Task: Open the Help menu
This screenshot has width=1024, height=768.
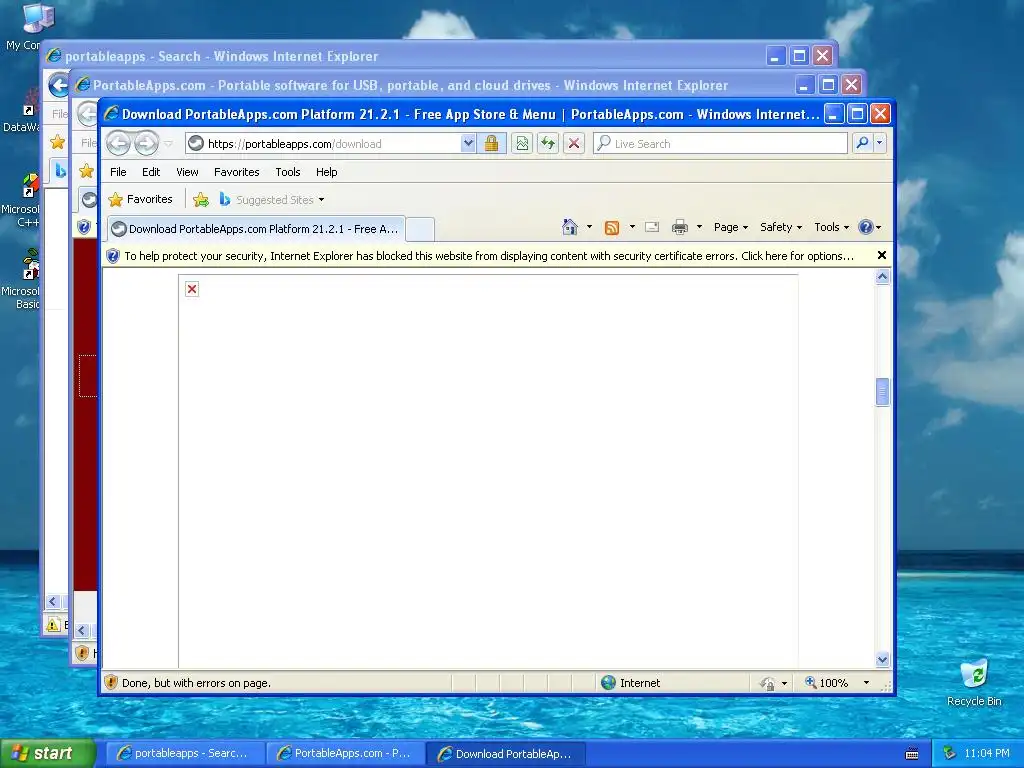Action: coord(327,172)
